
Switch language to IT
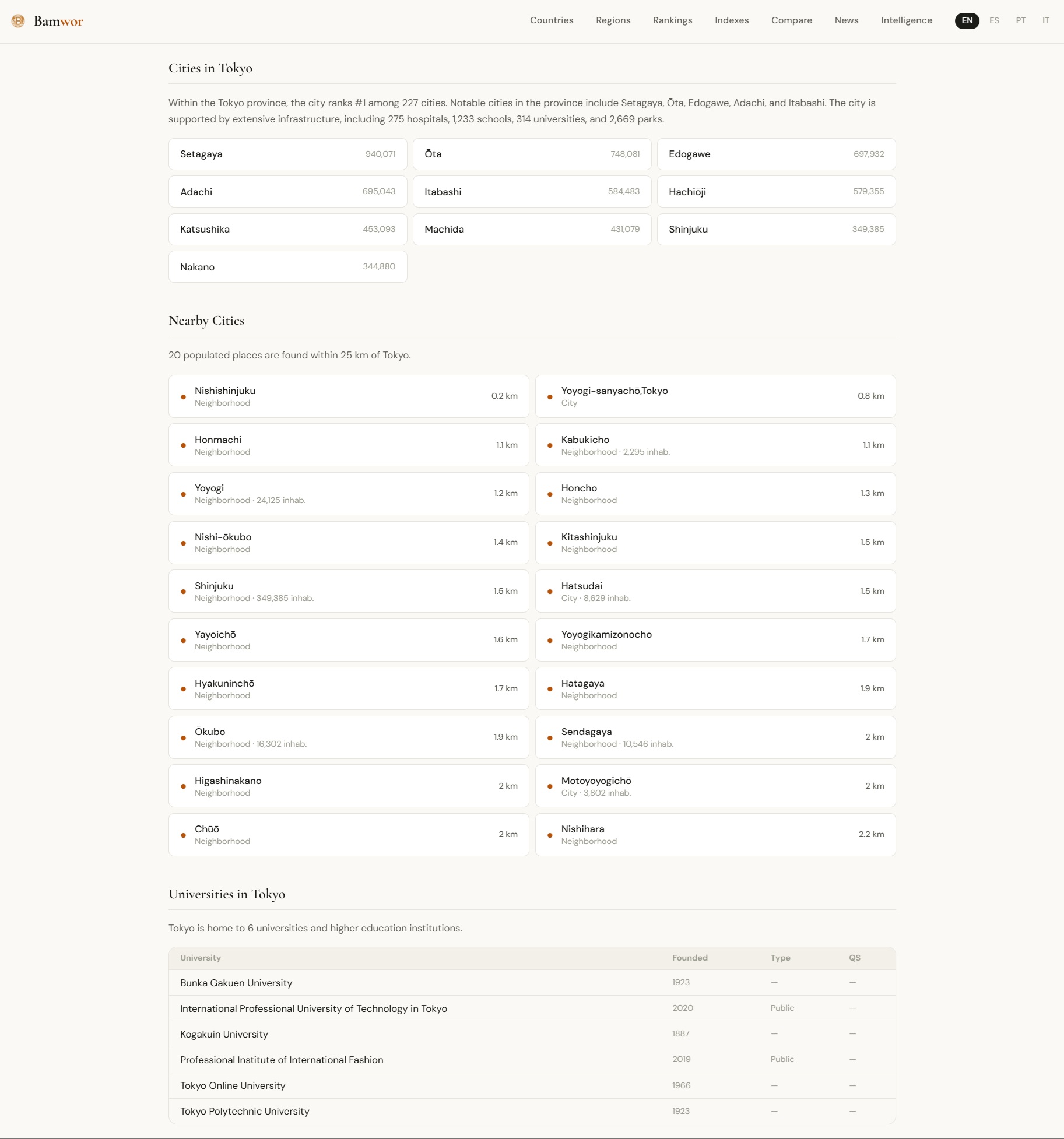point(1045,20)
